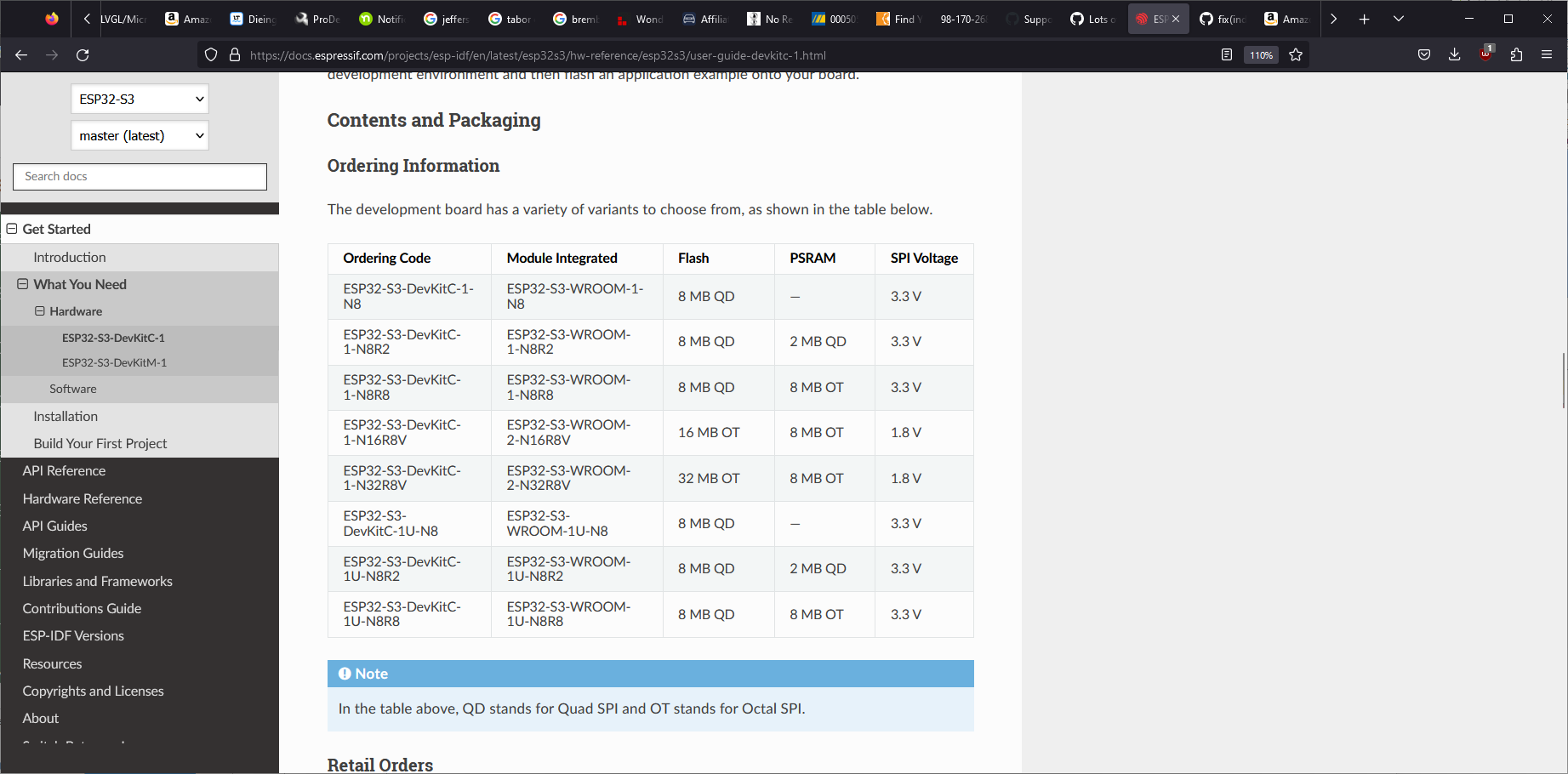Viewport: 1568px width, 774px height.
Task: Switch to the ProDe browser tab
Action: click(x=318, y=19)
